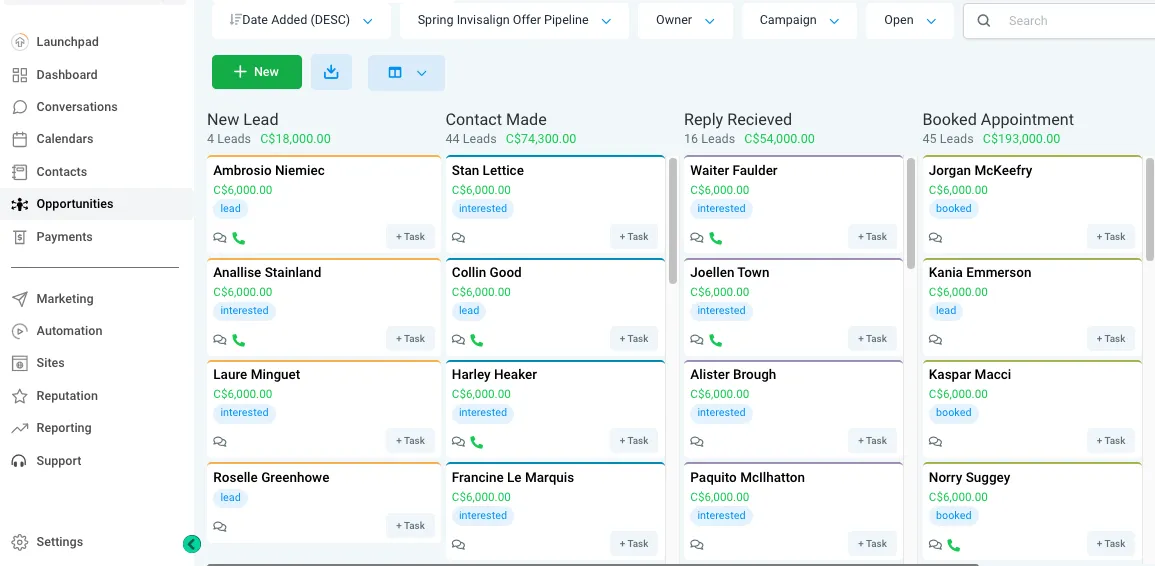The width and height of the screenshot is (1155, 566).
Task: Click conversation icon on Kania Emmerson card
Action: click(935, 340)
